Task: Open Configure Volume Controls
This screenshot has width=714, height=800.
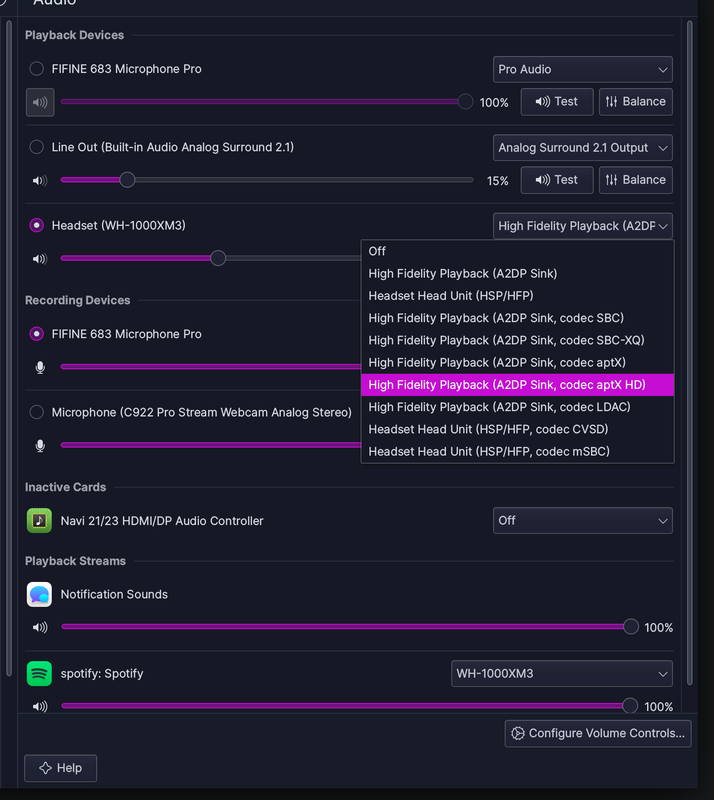Action: point(598,733)
